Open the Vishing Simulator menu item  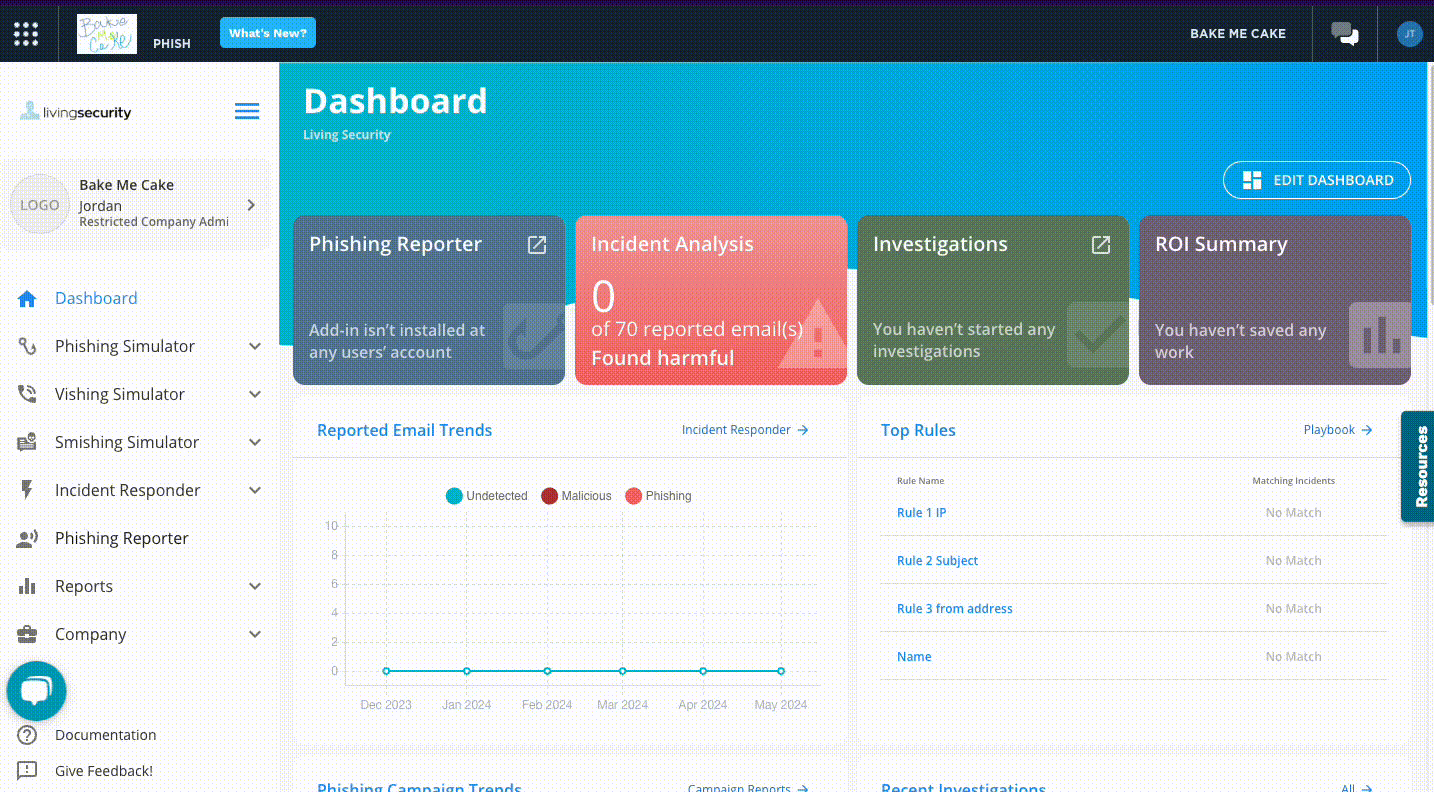pyautogui.click(x=120, y=394)
